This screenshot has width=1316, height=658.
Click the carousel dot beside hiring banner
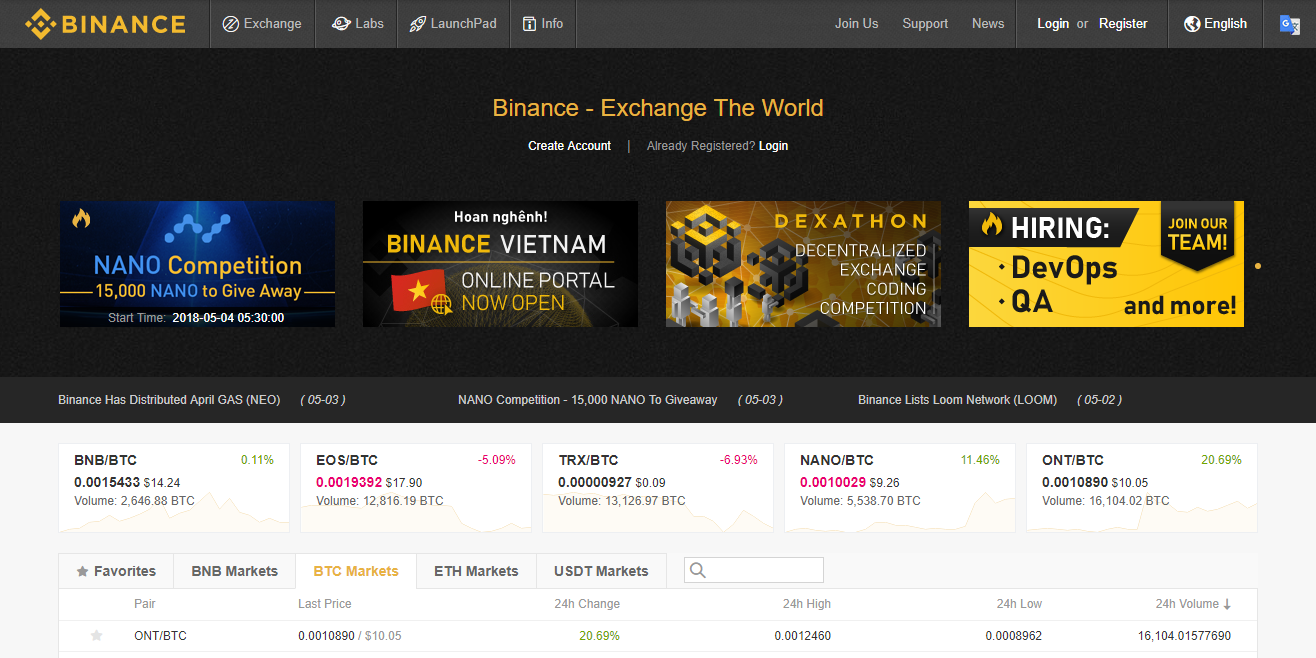pos(1257,266)
